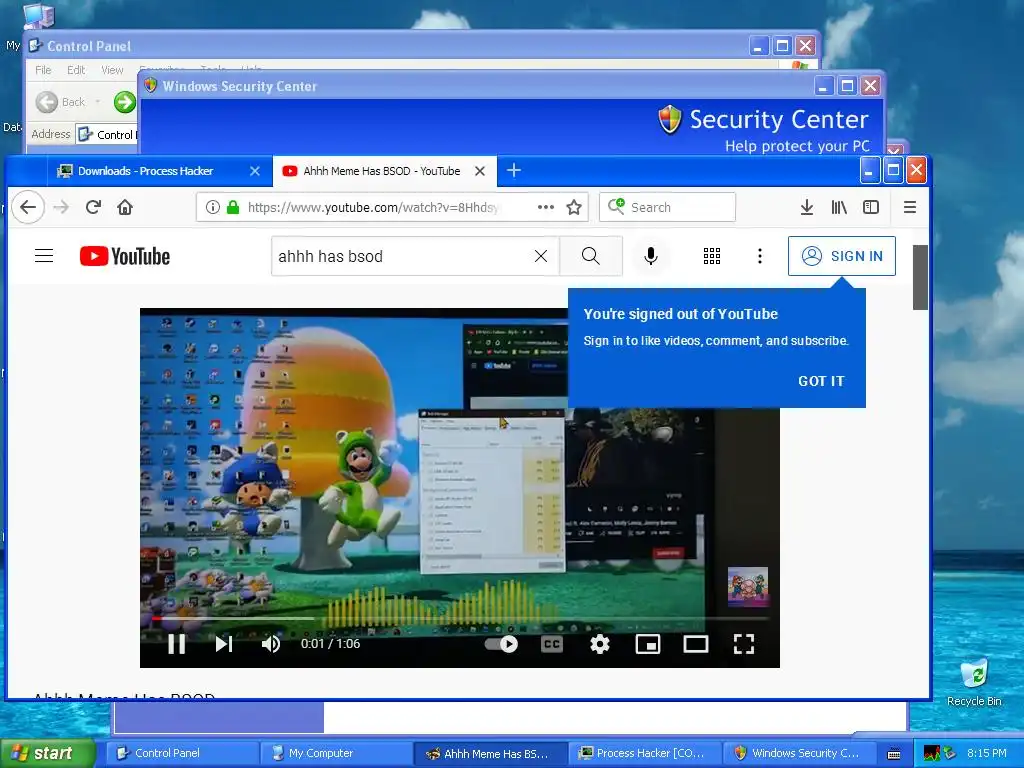Open the Edit menu in Control Panel

[76, 70]
